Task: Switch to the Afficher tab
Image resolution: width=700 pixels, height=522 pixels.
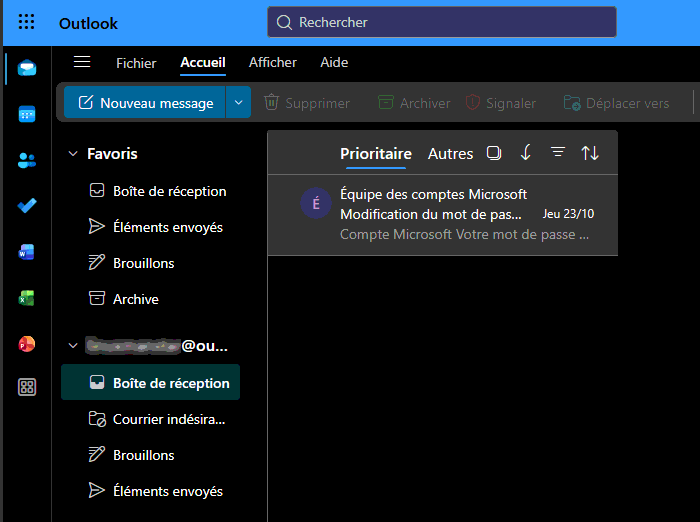Action: tap(273, 63)
